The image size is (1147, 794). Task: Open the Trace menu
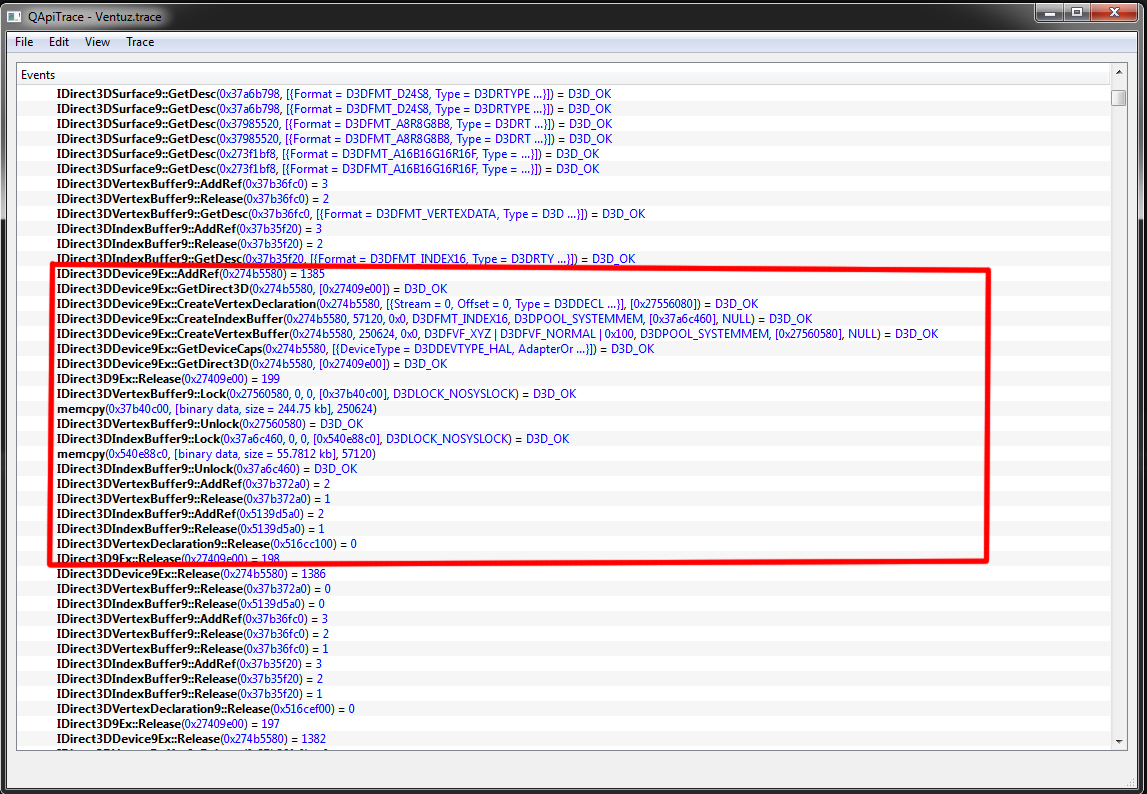tap(140, 42)
